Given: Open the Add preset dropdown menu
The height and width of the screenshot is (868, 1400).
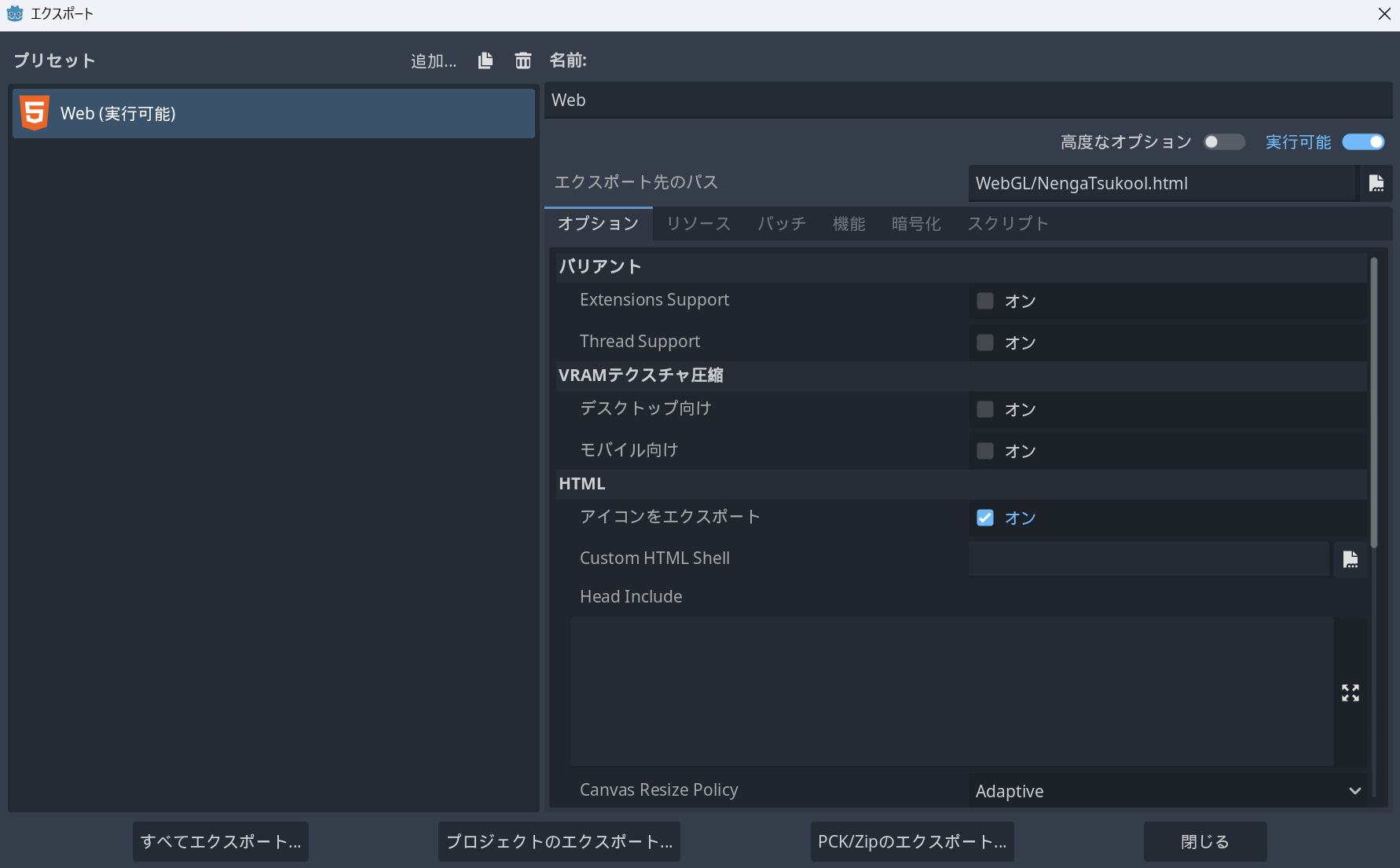Looking at the screenshot, I should pyautogui.click(x=433, y=61).
